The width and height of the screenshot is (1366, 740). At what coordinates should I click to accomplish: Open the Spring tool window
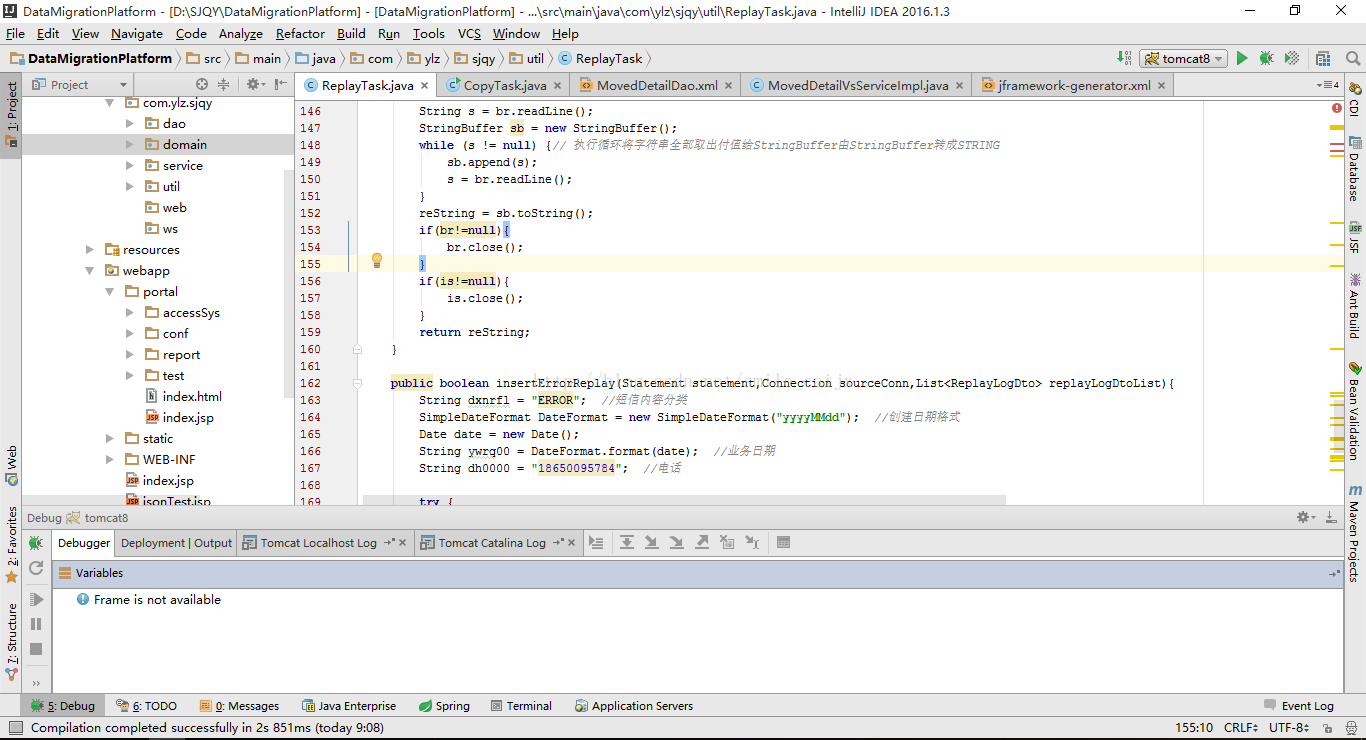click(443, 706)
